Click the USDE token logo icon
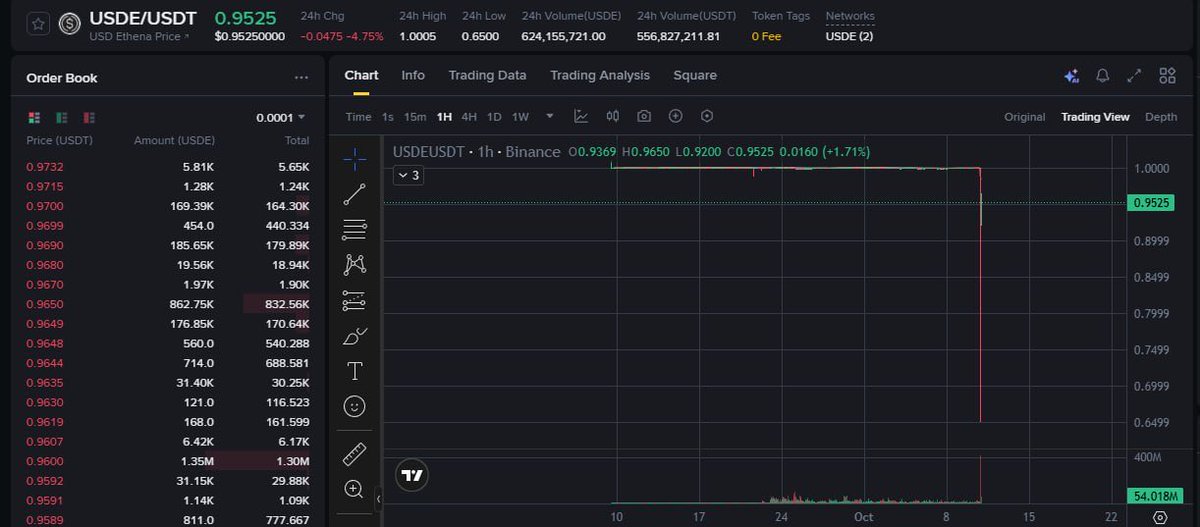The width and height of the screenshot is (1200, 527). [x=70, y=24]
